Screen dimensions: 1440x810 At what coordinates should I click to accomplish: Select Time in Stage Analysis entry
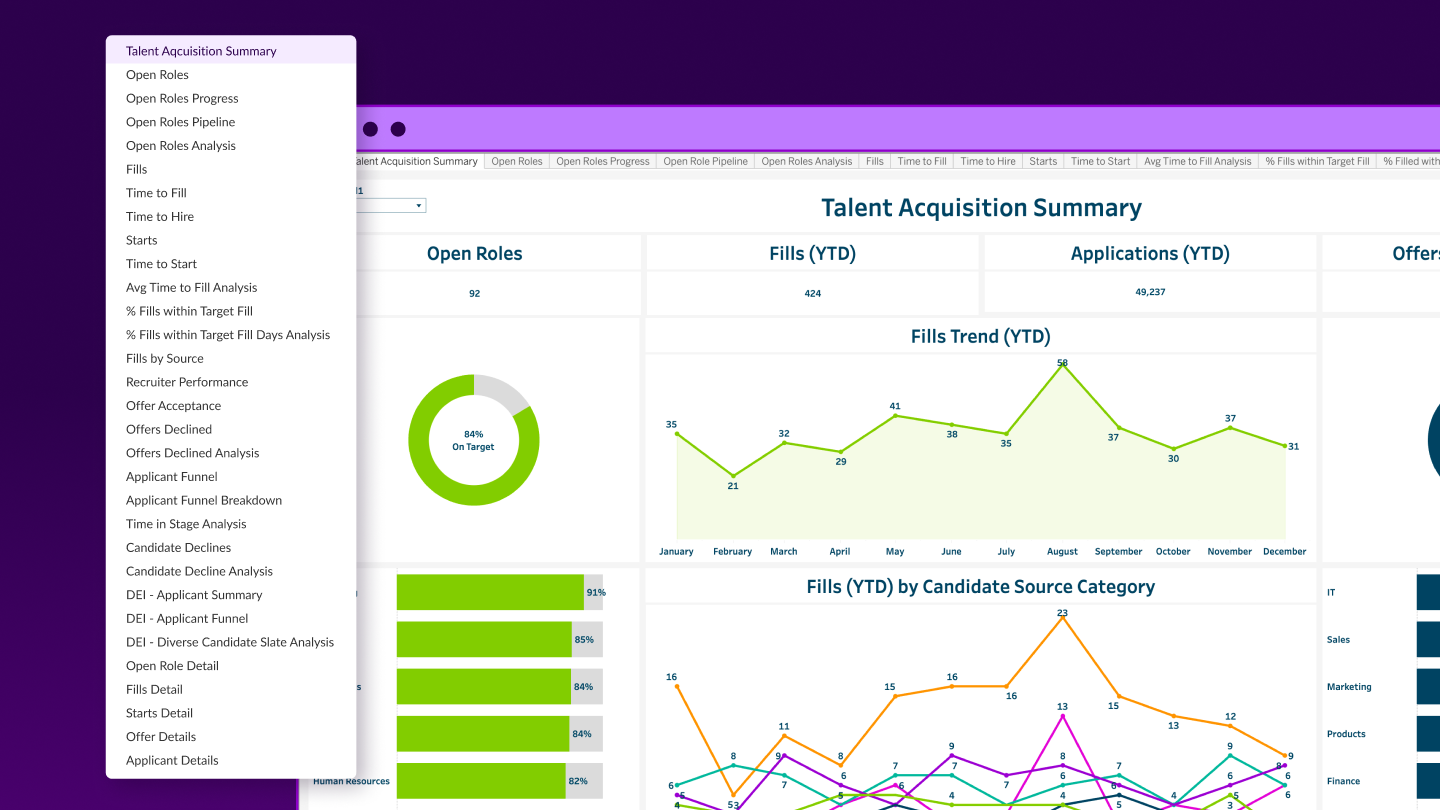coord(186,524)
